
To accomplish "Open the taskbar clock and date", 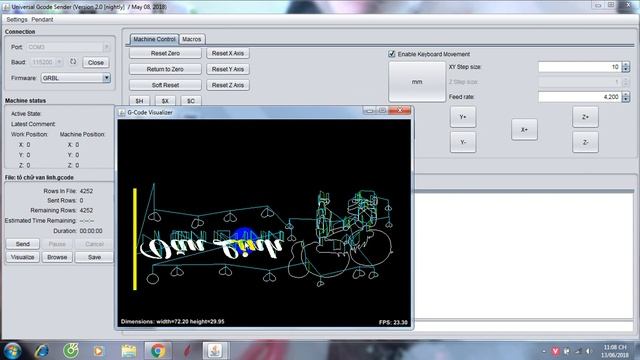I will click(615, 351).
